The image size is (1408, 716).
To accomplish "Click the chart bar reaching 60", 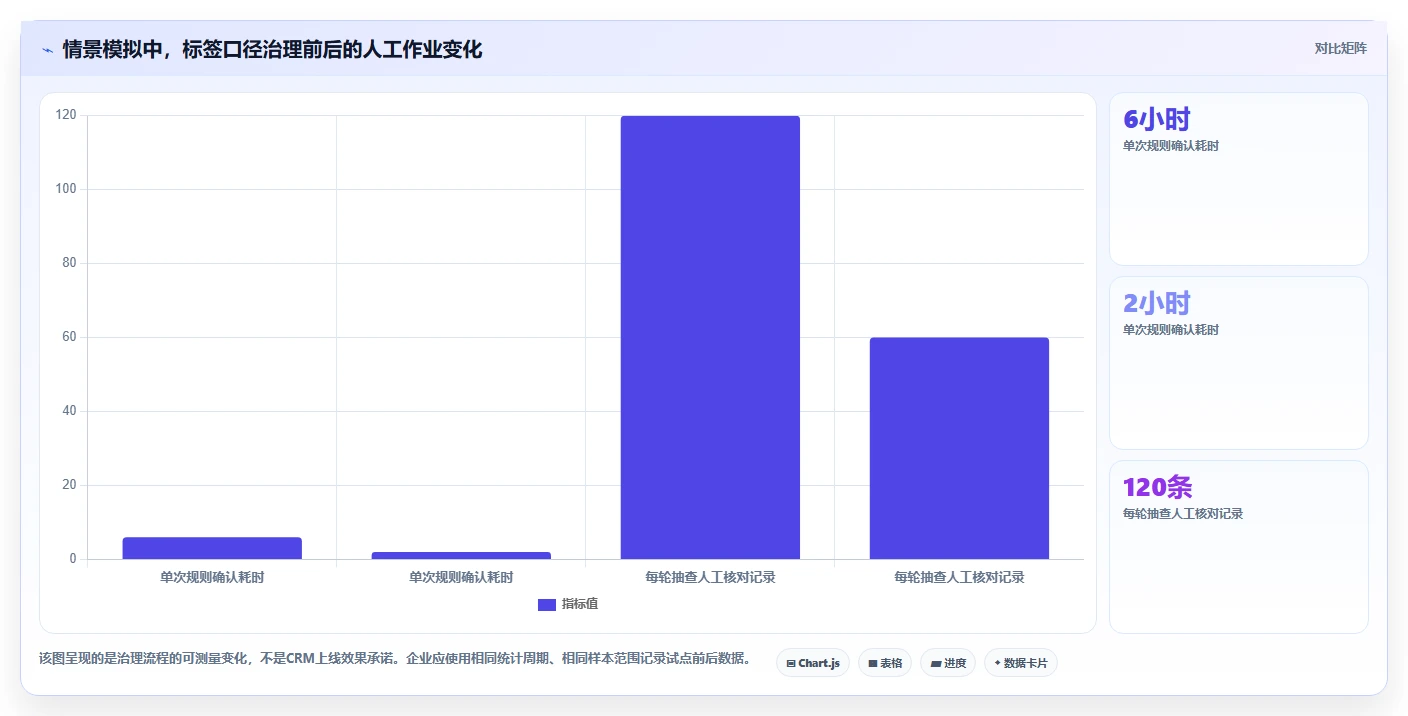I will [959, 448].
